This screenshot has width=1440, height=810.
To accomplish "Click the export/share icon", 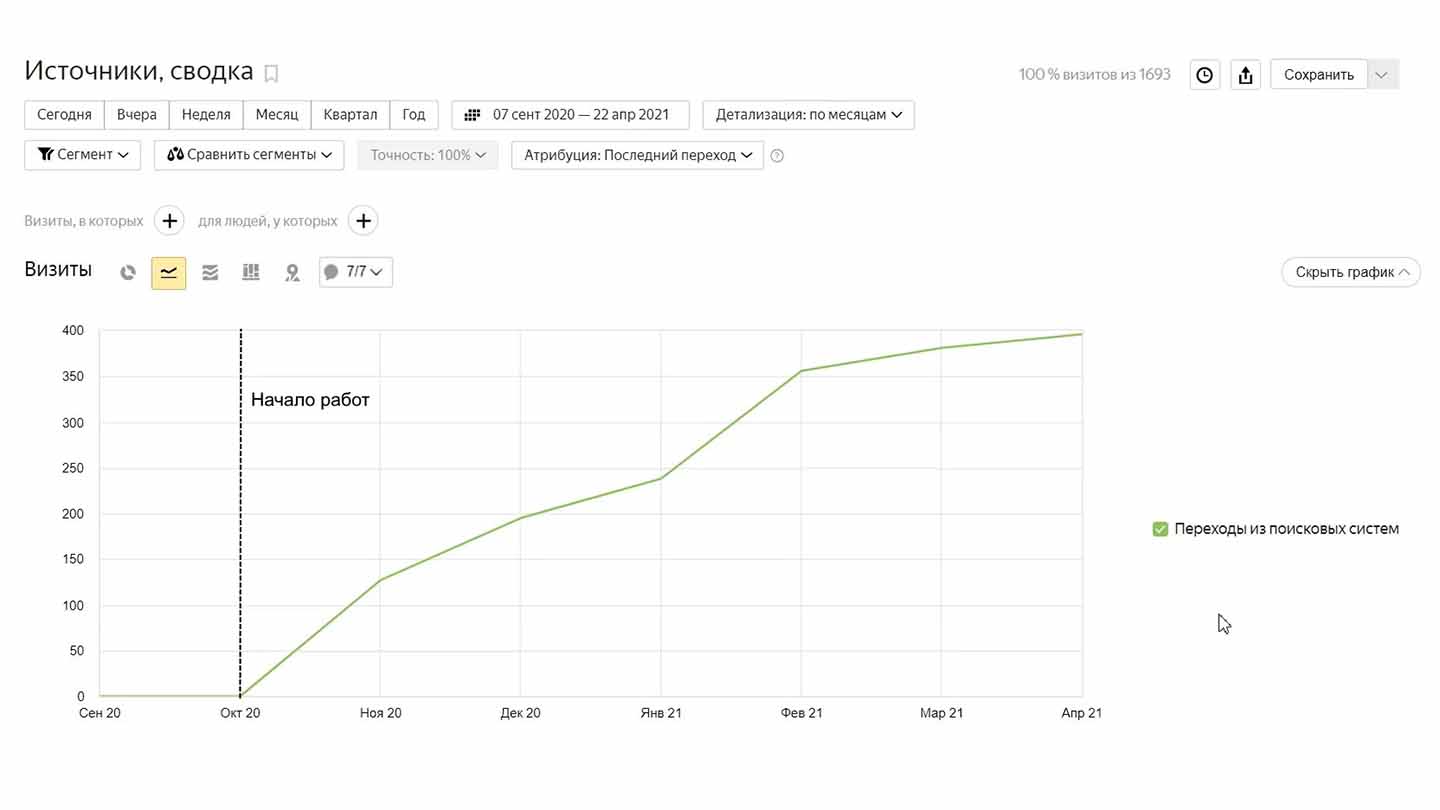I will pos(1245,75).
